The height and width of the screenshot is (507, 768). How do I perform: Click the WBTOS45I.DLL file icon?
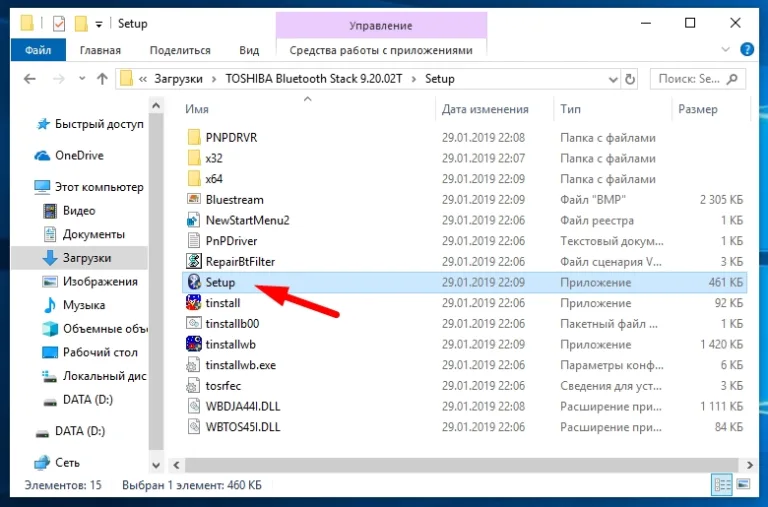click(194, 427)
